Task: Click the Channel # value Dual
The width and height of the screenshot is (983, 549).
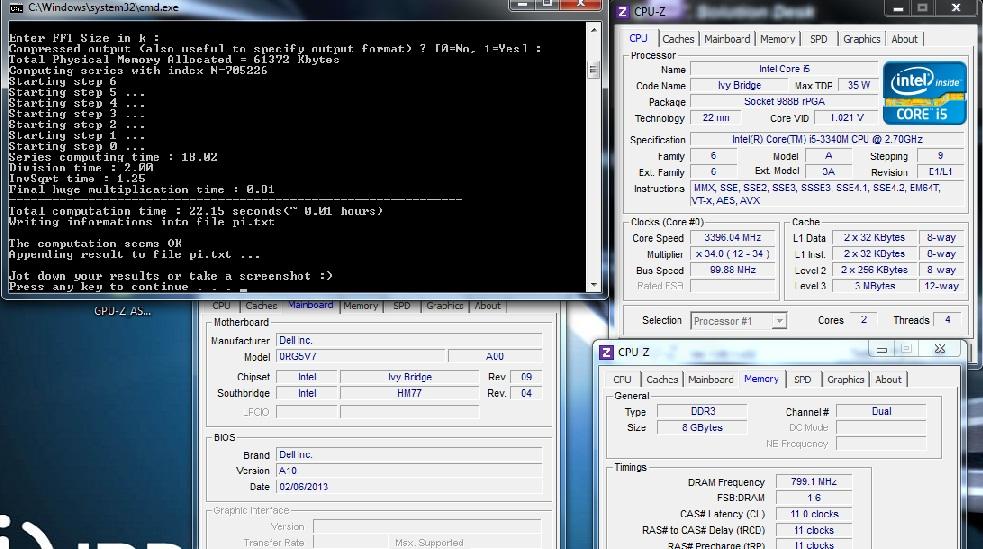Action: (881, 412)
